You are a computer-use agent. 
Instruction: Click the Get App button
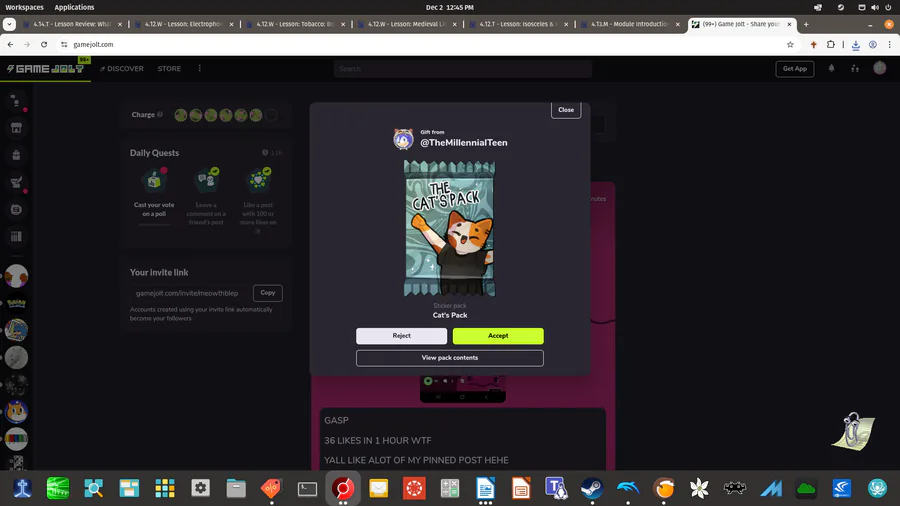pos(795,69)
